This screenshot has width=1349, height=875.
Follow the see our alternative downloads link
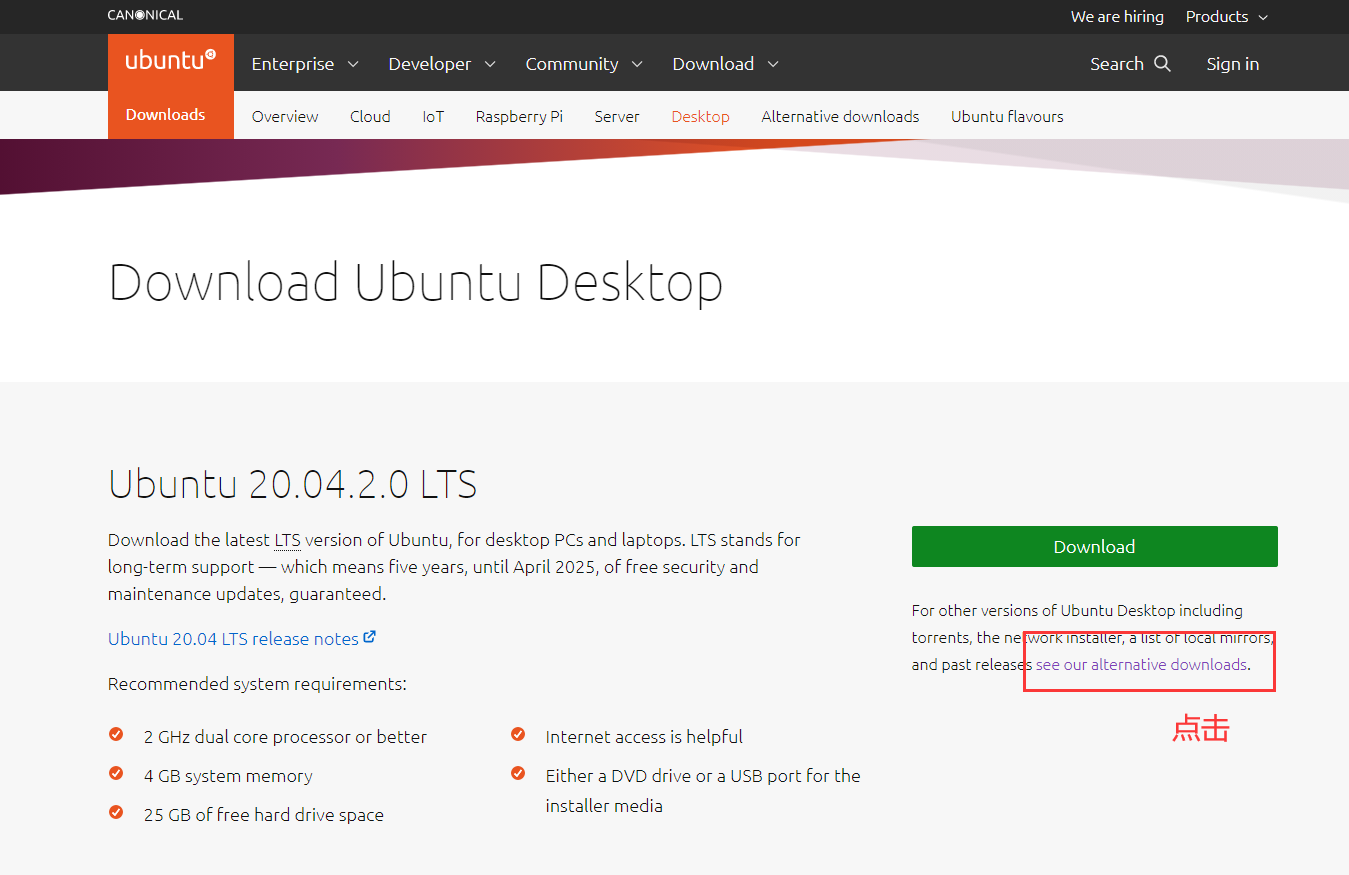1142,664
